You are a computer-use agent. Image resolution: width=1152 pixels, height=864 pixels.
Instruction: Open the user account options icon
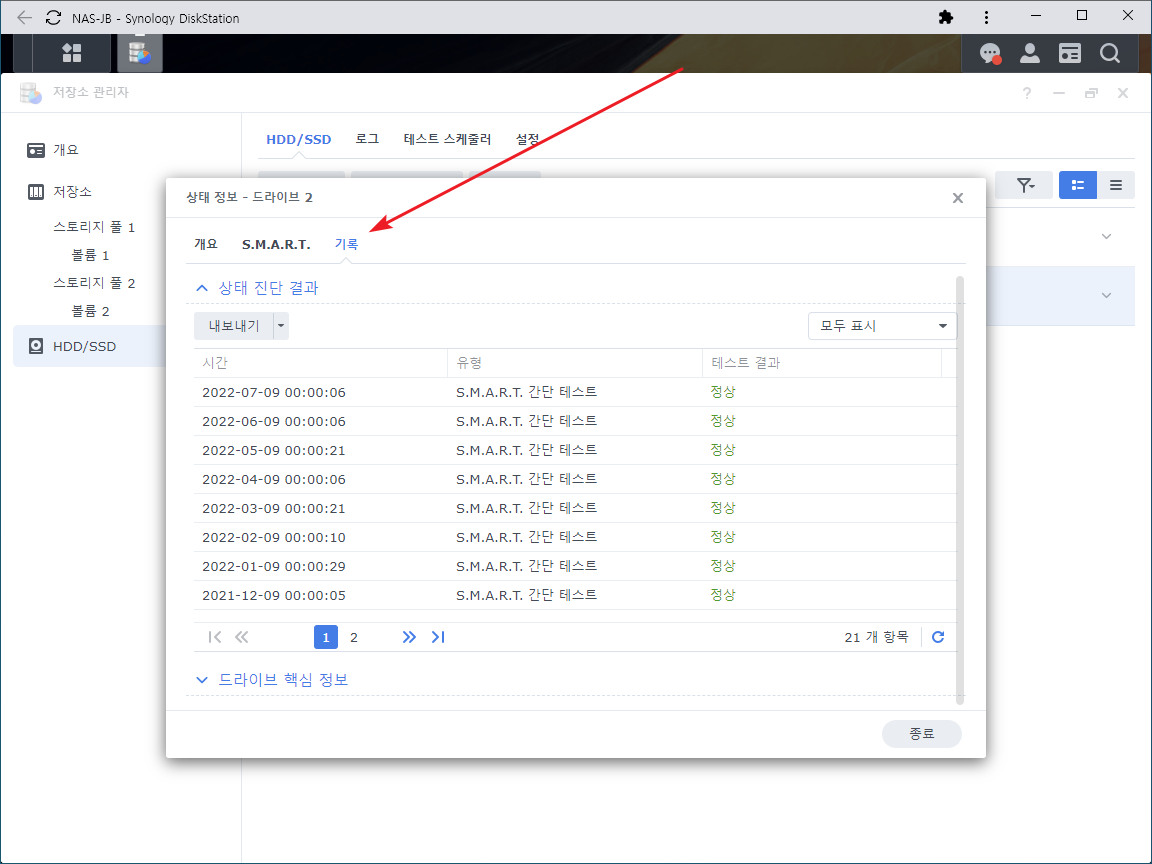coord(1029,53)
